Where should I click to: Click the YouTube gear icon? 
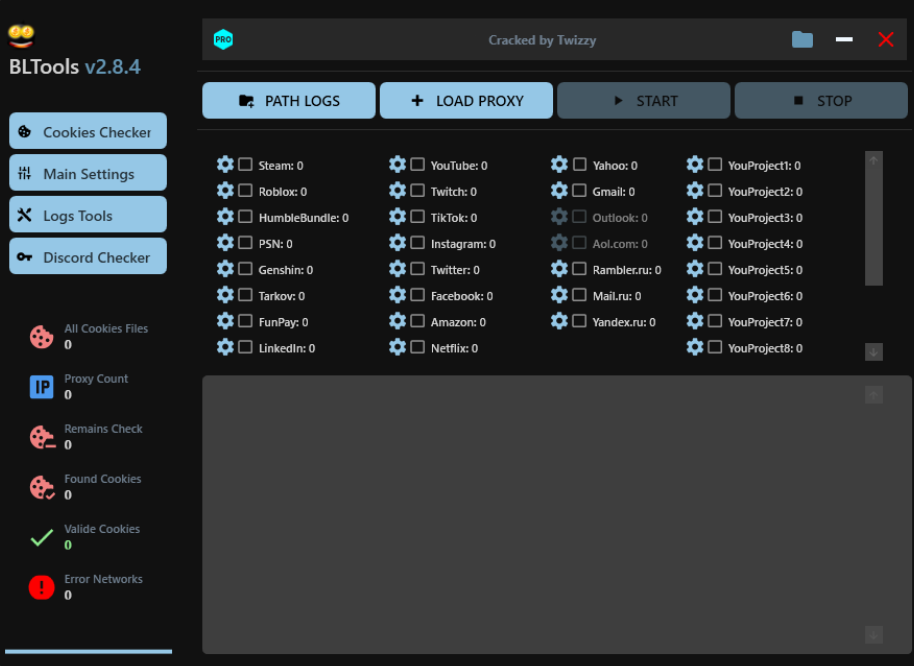[397, 164]
